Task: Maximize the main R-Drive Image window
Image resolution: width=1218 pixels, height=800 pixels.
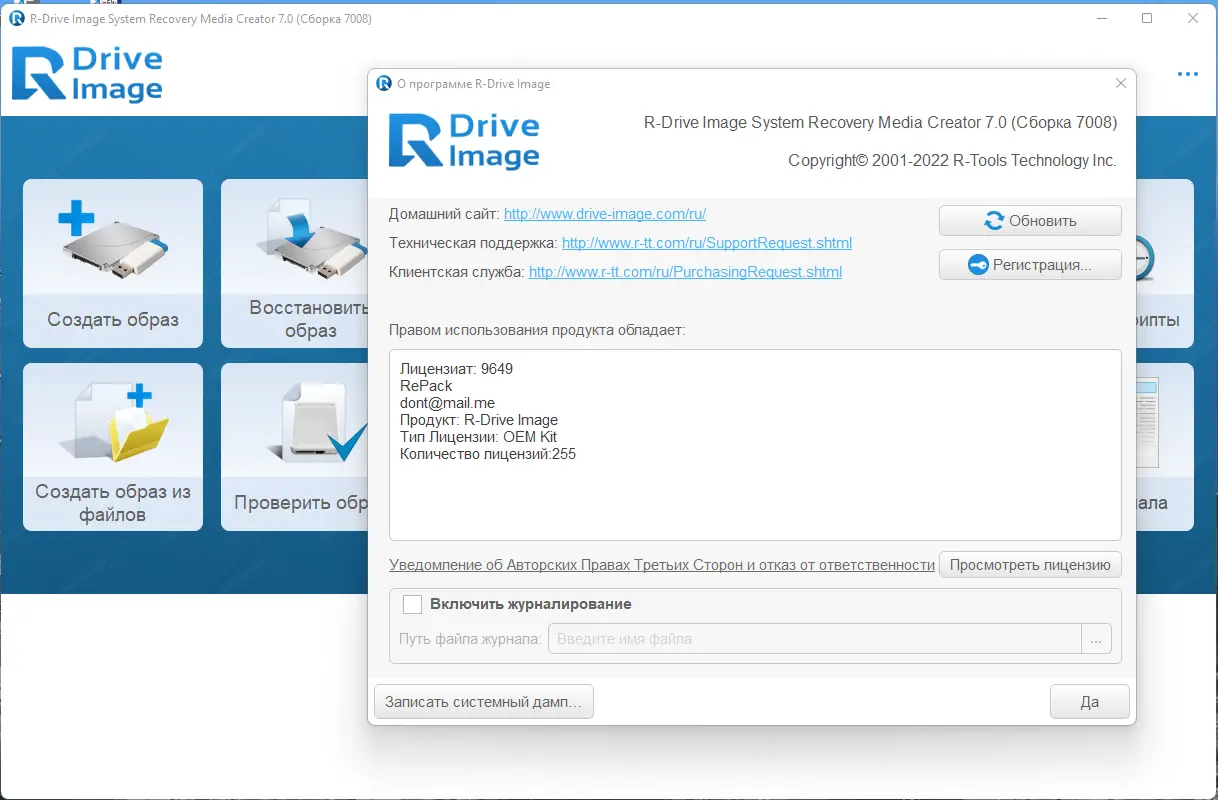Action: pos(1147,18)
